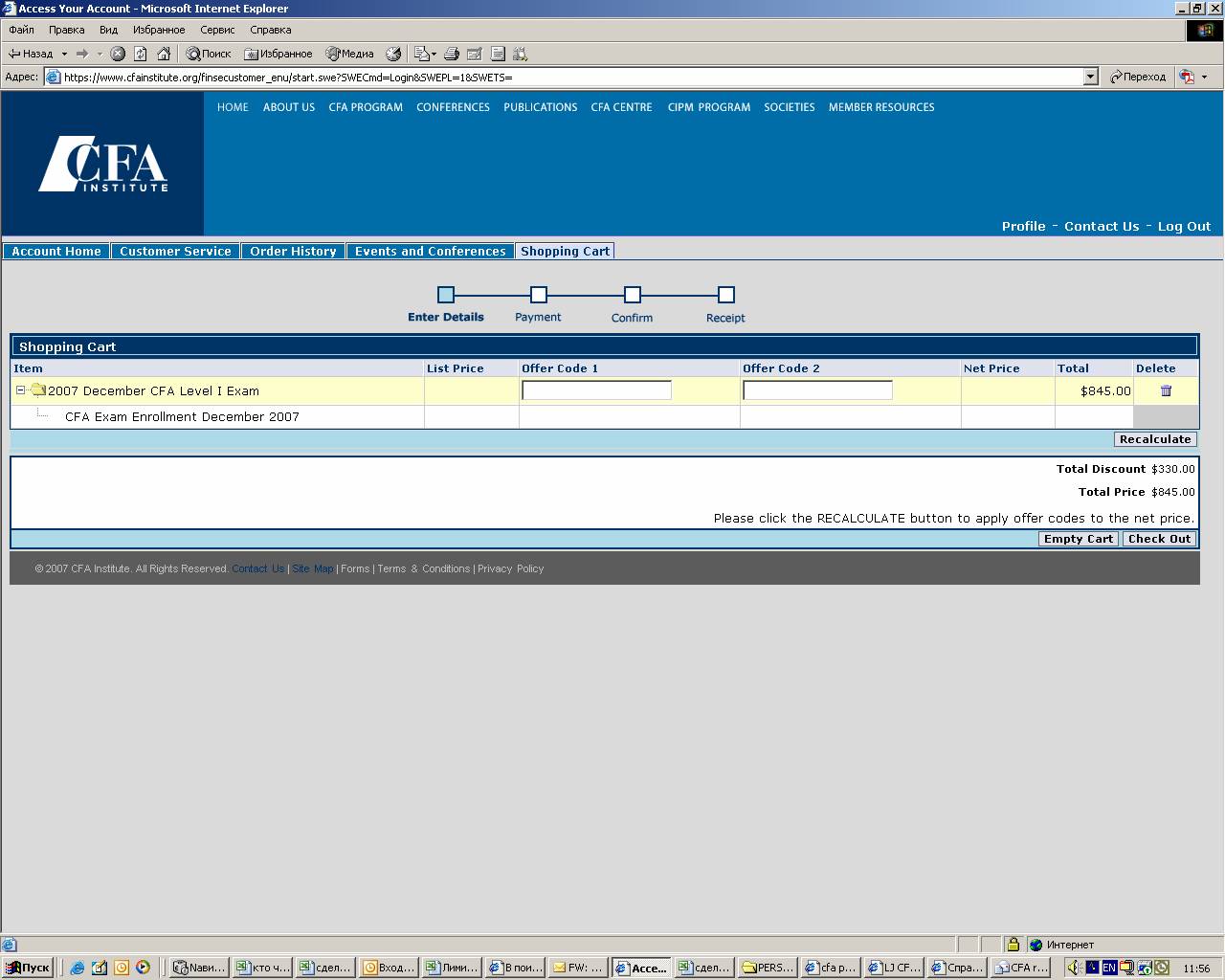This screenshot has height=980, width=1225.
Task: Open the CFA CENTRE navigation link
Action: coord(621,107)
